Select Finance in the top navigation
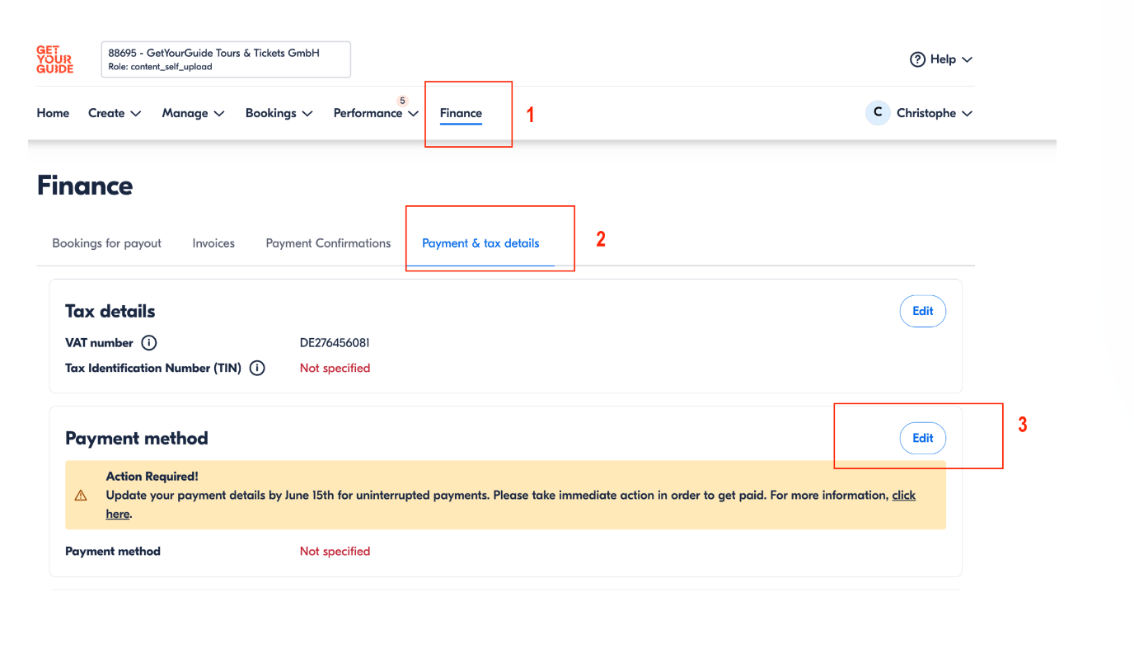Image resolution: width=1134 pixels, height=658 pixels. 461,113
